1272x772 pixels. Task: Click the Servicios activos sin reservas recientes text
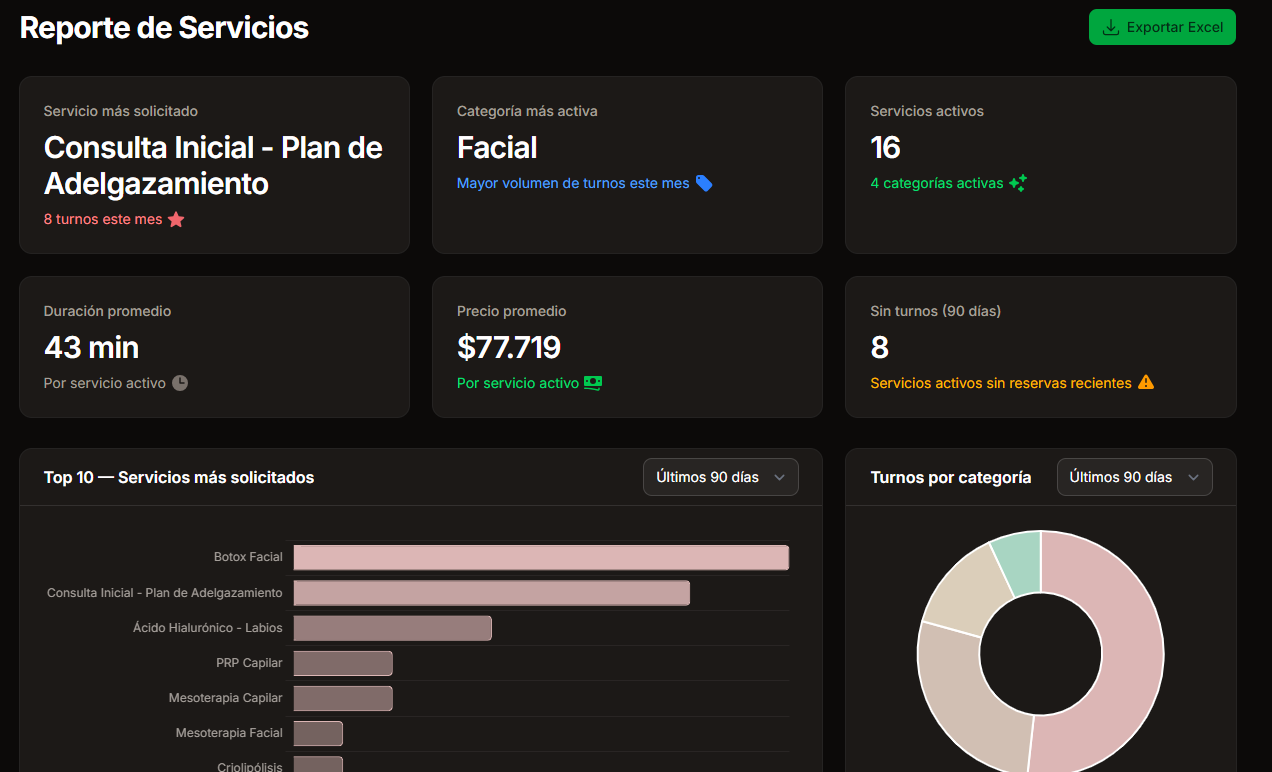point(1001,383)
